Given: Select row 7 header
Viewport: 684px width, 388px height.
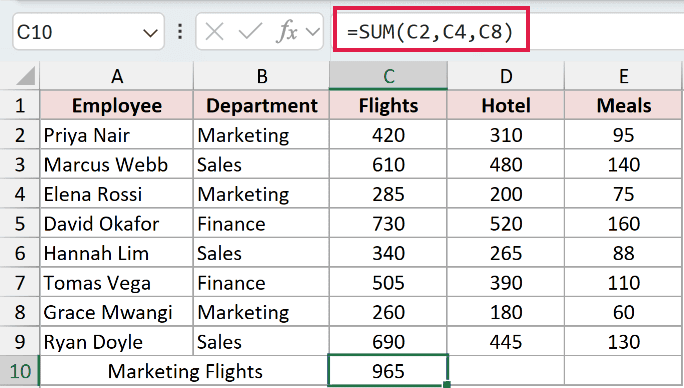Looking at the screenshot, I should click(20, 283).
